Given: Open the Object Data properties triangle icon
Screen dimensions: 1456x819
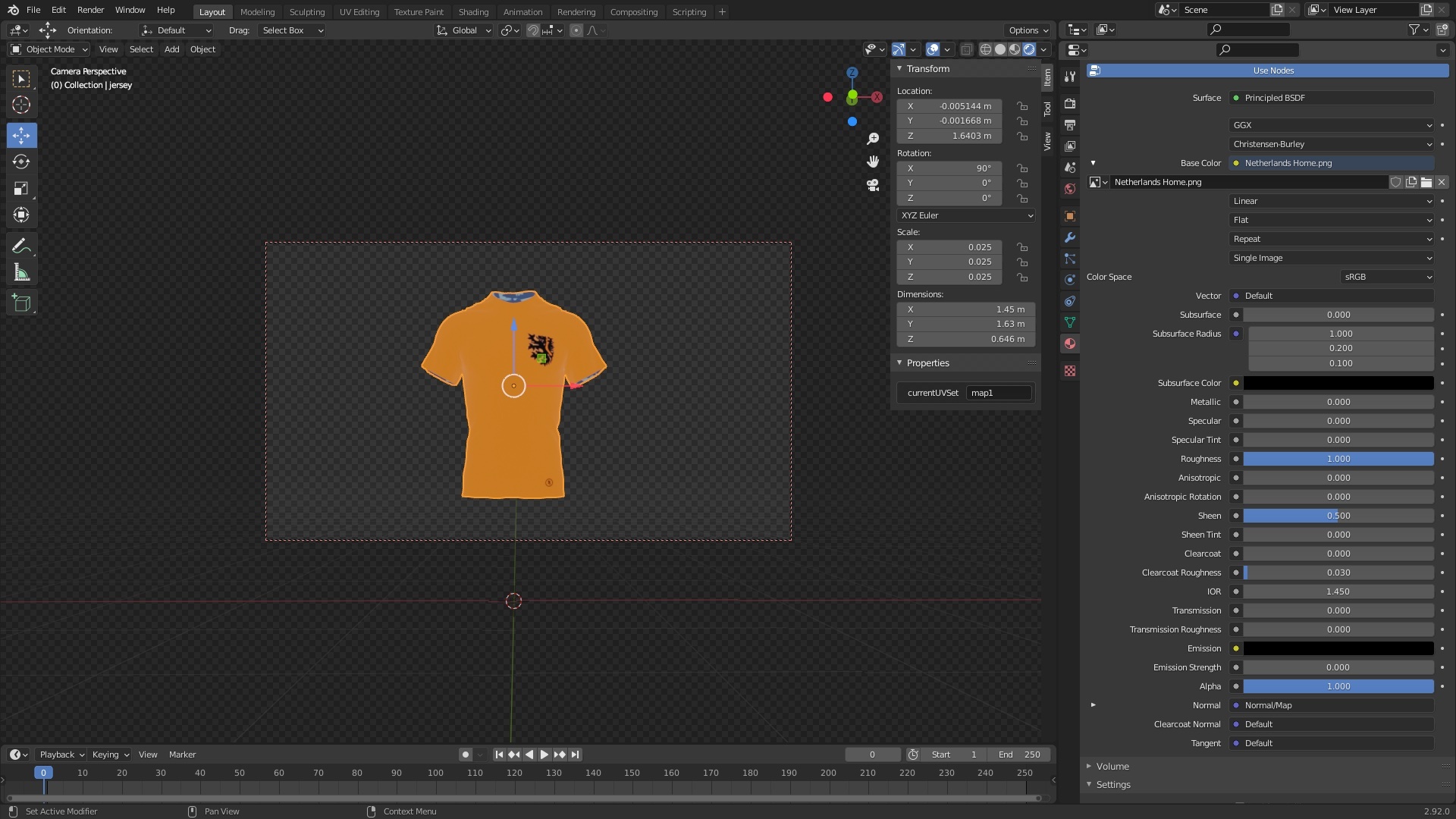Looking at the screenshot, I should 1070,322.
